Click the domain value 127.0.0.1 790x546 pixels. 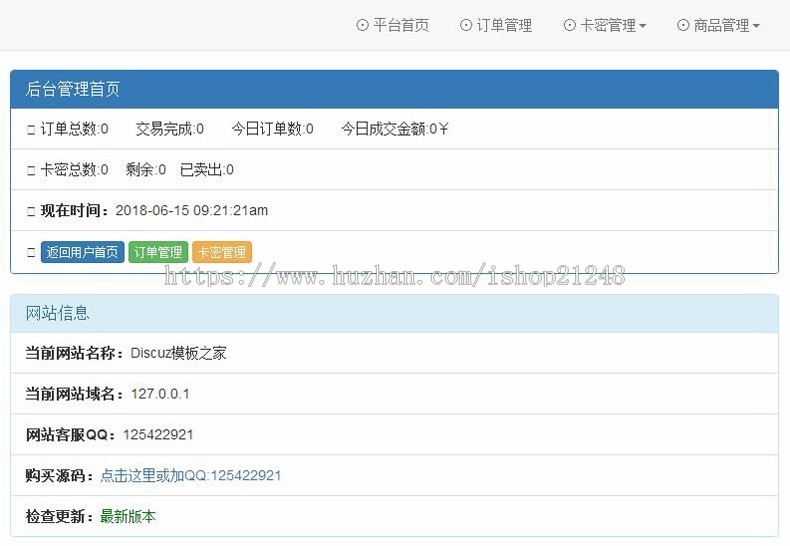pos(160,394)
